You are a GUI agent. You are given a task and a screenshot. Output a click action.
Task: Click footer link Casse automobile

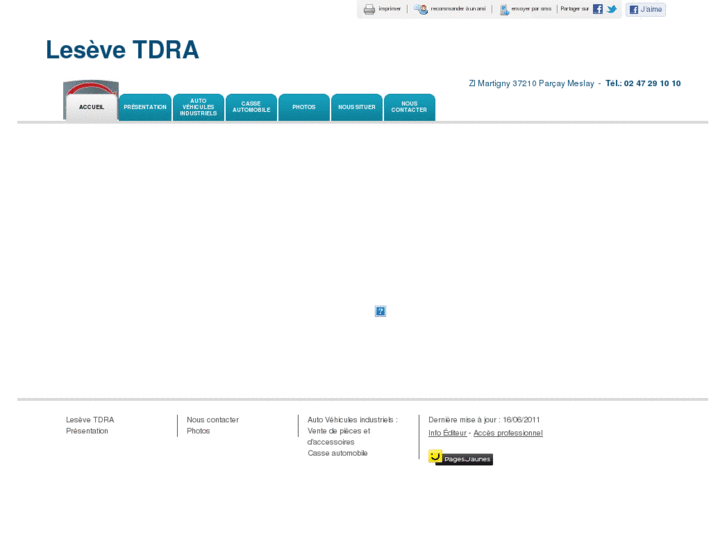click(338, 453)
